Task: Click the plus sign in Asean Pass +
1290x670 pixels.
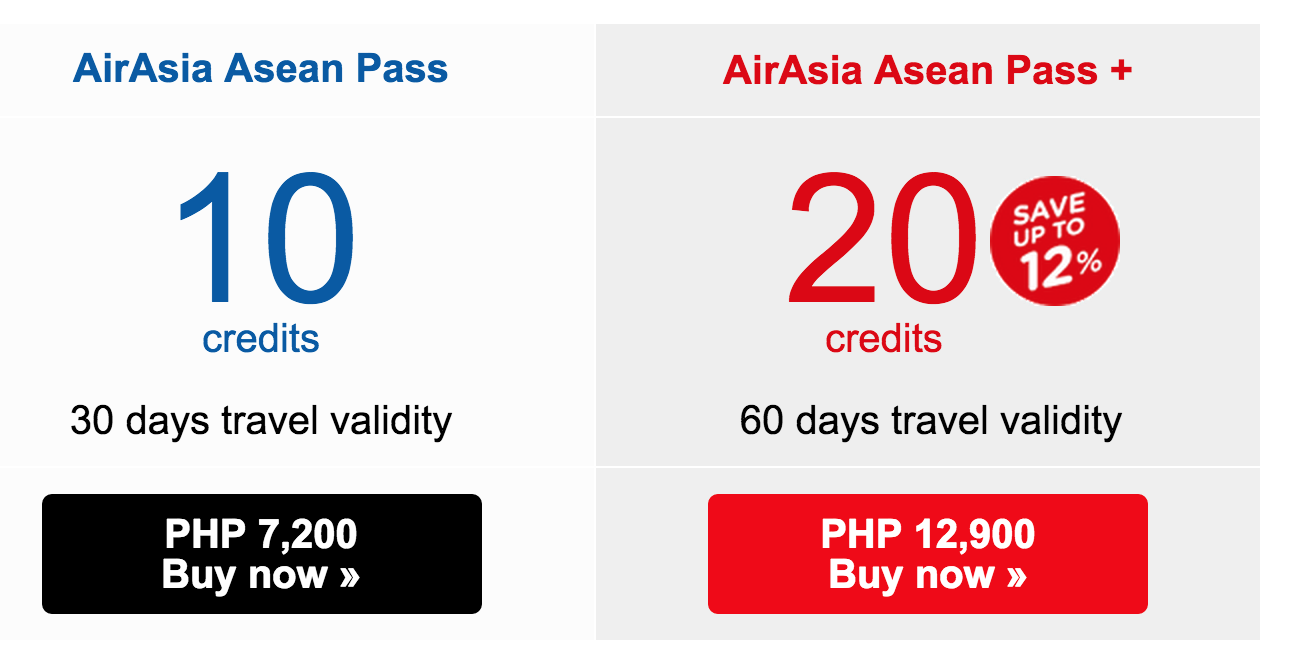Action: [1121, 70]
